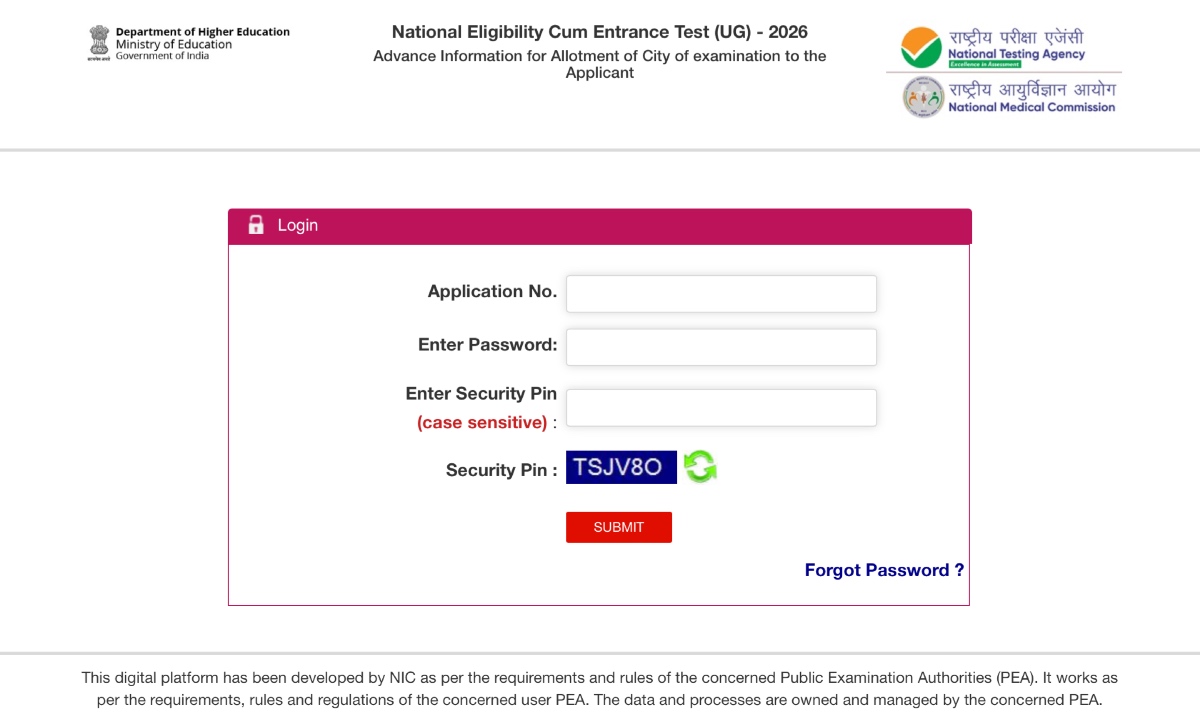The width and height of the screenshot is (1200, 720).
Task: Click the Advance Information for Allotment subtitle
Action: coord(599,64)
